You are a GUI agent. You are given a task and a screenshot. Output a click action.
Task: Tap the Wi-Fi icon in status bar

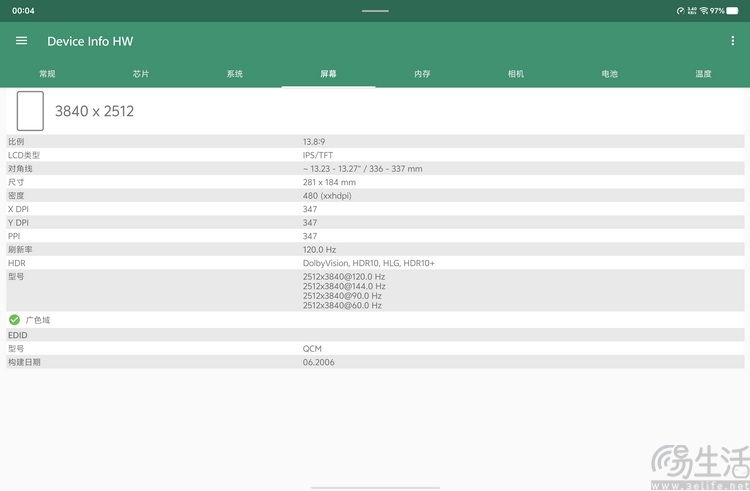(704, 11)
